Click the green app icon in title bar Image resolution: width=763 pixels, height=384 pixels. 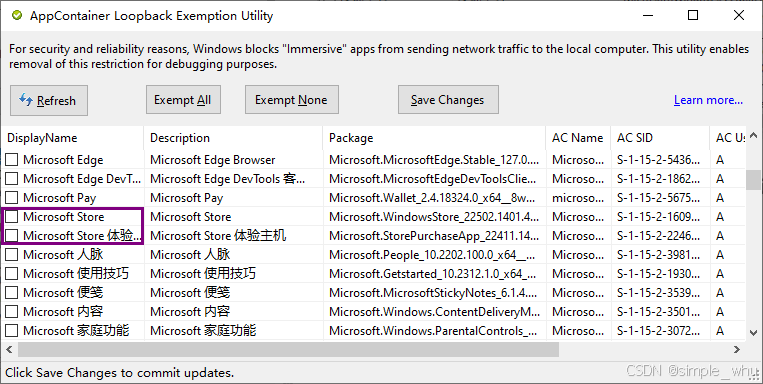coord(17,16)
